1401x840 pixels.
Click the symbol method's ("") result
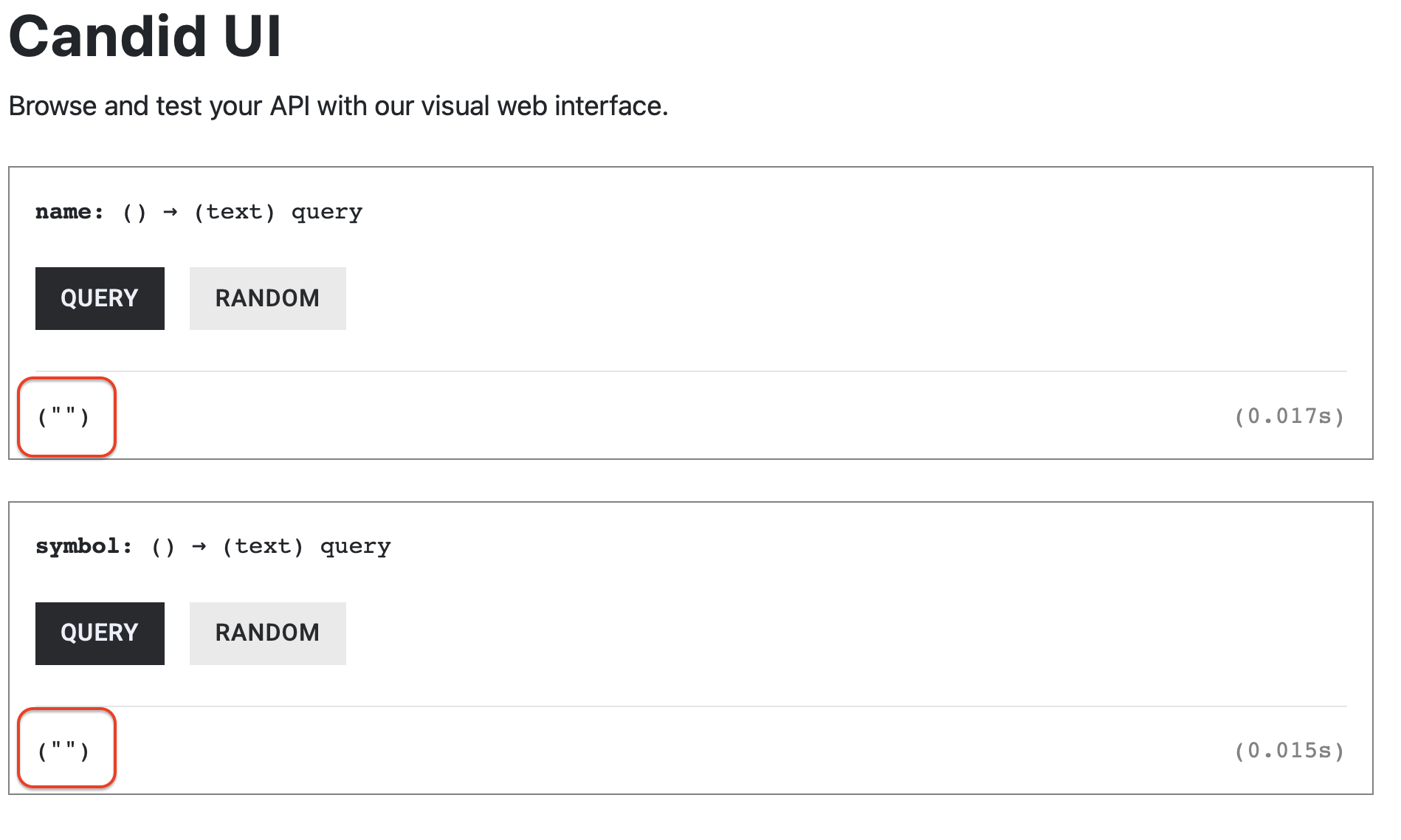[63, 751]
